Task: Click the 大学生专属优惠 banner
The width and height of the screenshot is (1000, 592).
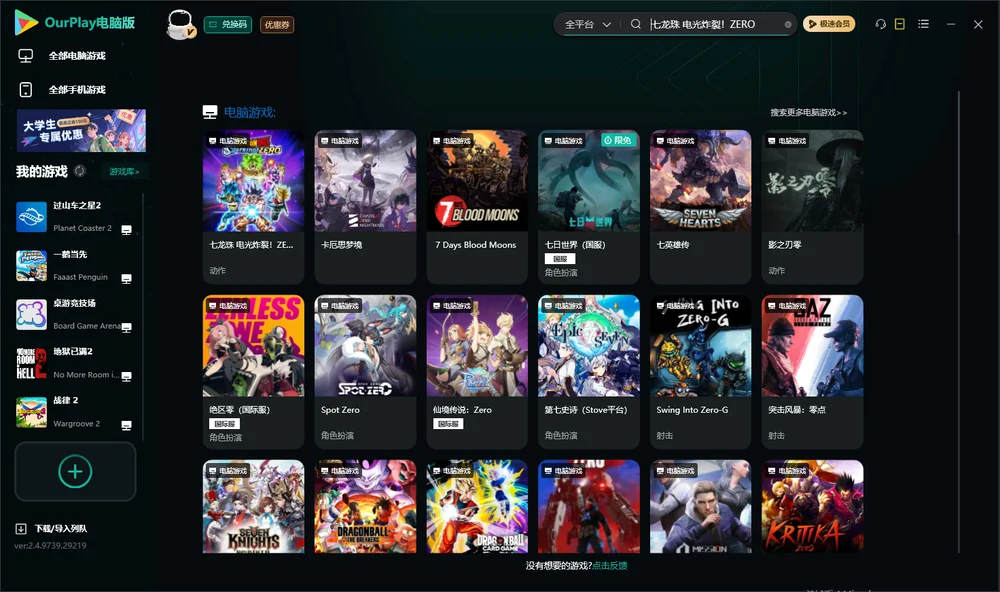Action: click(x=82, y=131)
